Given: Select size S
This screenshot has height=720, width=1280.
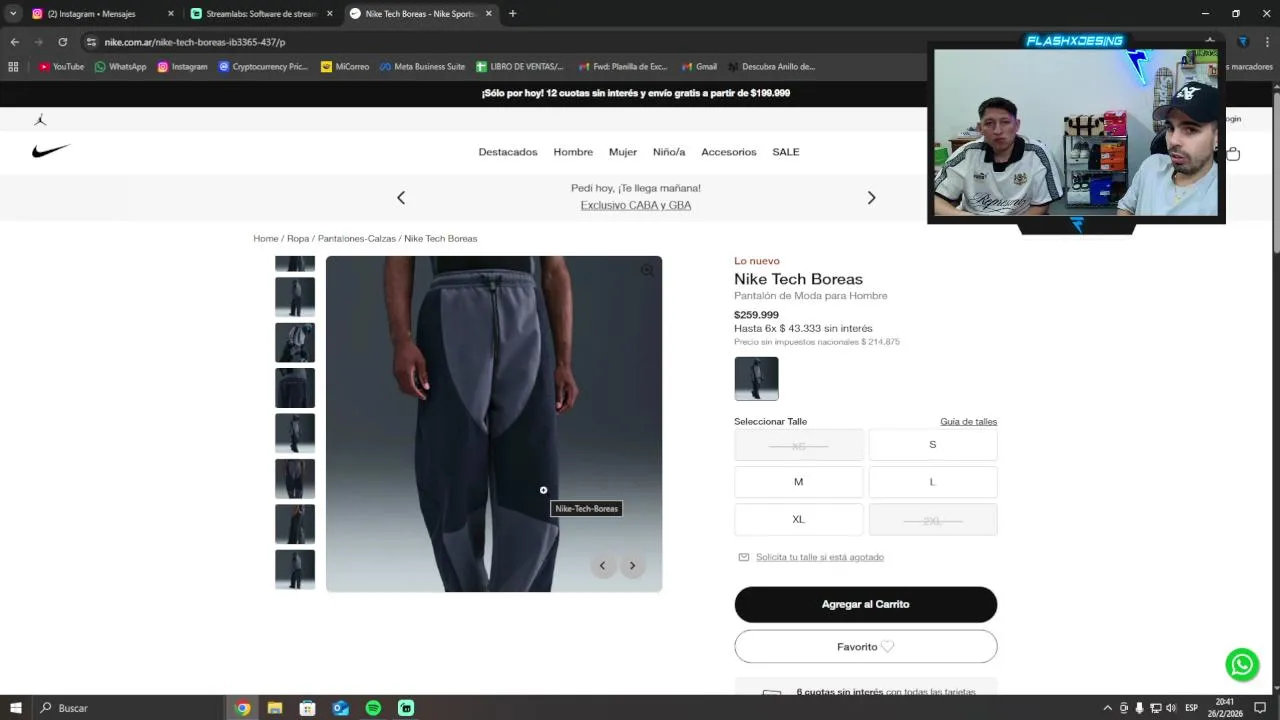Looking at the screenshot, I should pyautogui.click(x=933, y=445).
